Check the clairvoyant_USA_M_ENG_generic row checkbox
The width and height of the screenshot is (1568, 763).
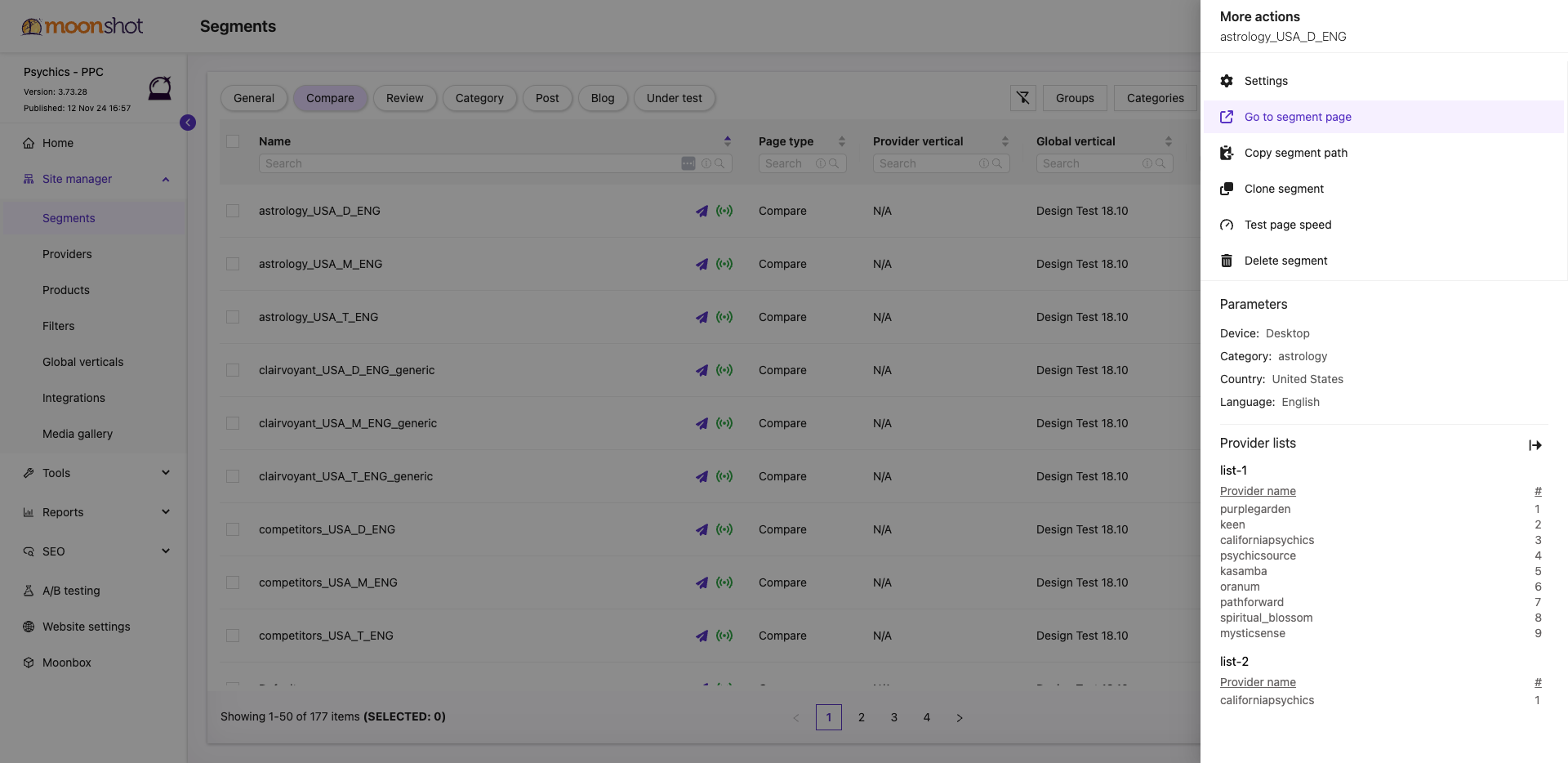tap(233, 423)
